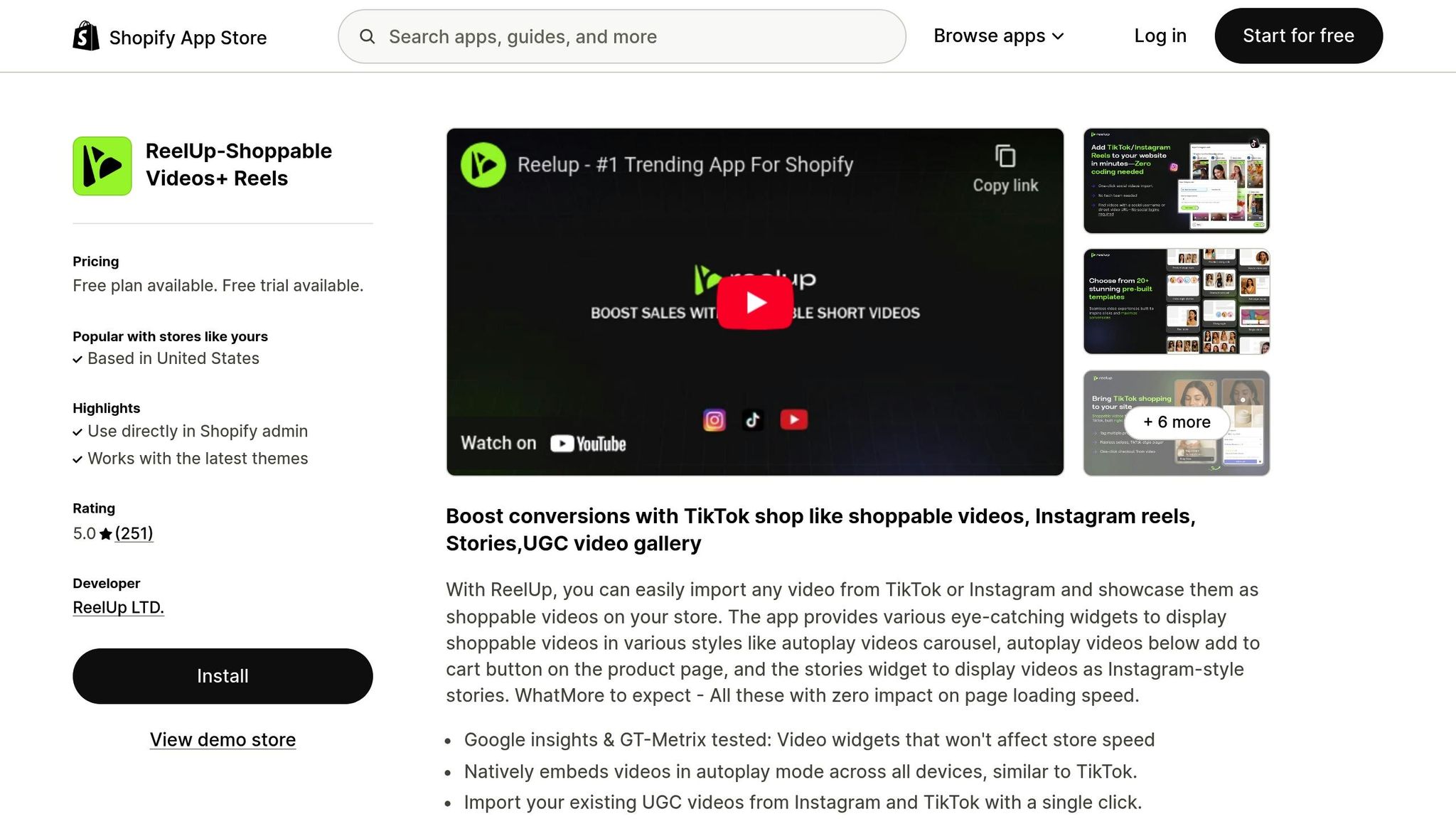This screenshot has width=1456, height=819.
Task: Click the ReelUp channel avatar in video
Action: [x=483, y=165]
